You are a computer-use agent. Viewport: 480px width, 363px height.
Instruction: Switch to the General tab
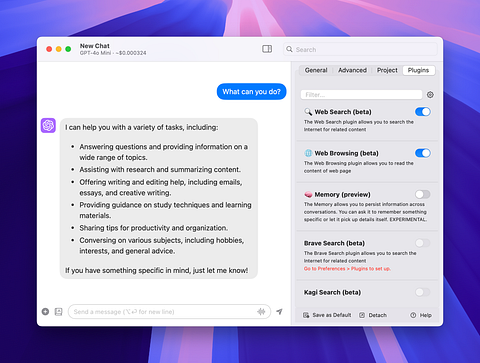(316, 70)
